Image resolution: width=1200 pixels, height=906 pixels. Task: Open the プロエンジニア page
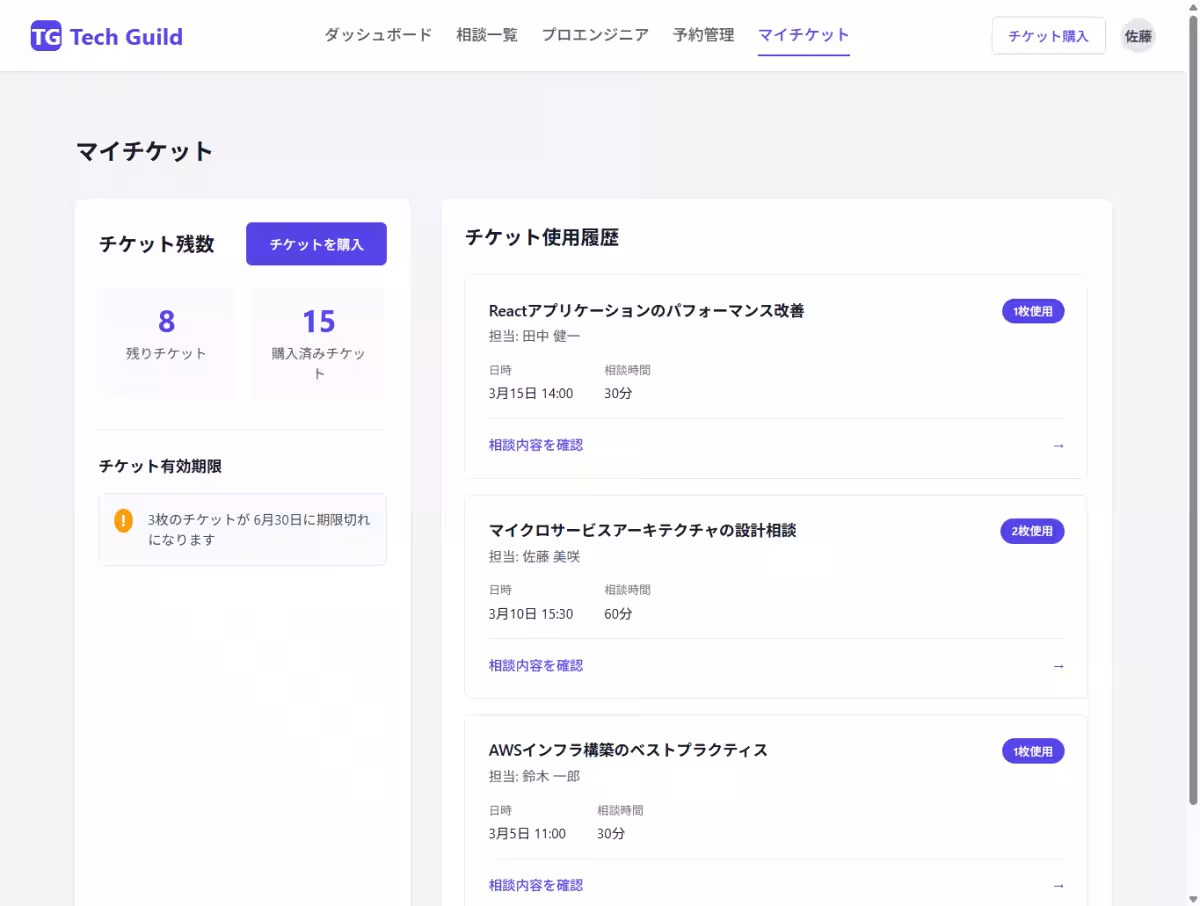coord(594,34)
